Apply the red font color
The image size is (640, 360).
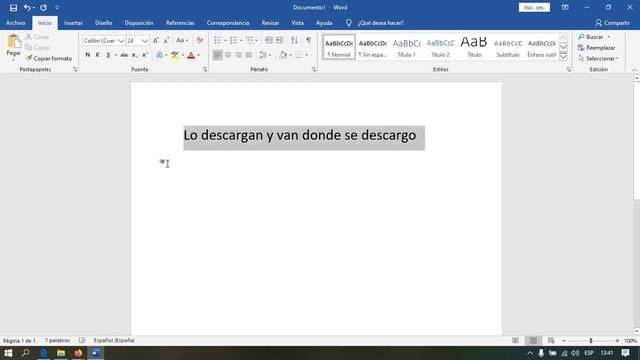pos(191,55)
